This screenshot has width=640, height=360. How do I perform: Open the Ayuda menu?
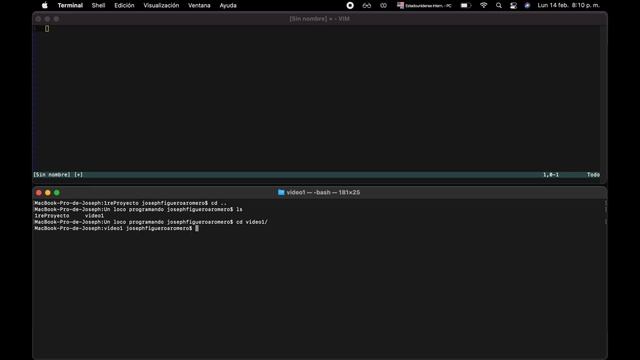[x=228, y=5]
